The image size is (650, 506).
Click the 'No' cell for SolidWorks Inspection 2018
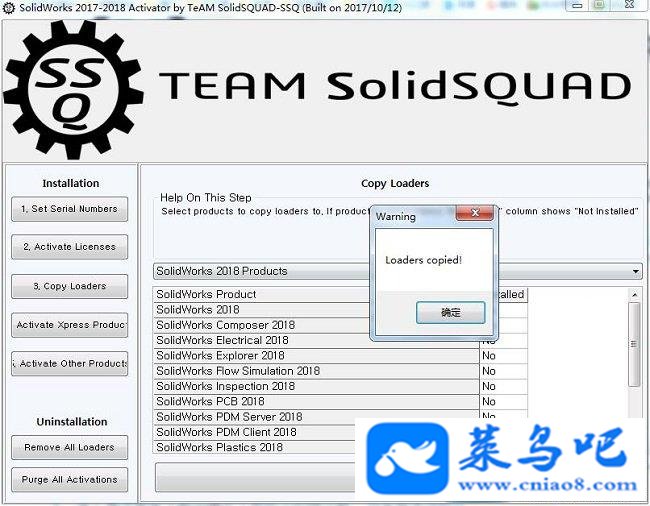coord(504,386)
